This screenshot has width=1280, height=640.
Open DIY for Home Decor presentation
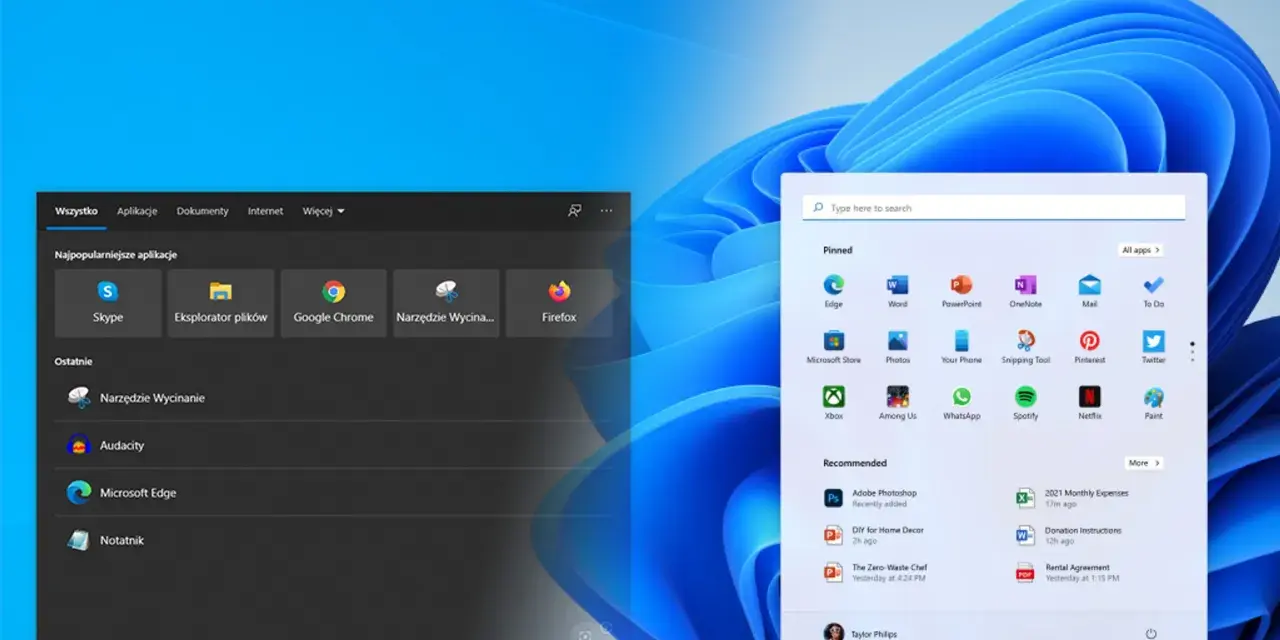pos(874,535)
